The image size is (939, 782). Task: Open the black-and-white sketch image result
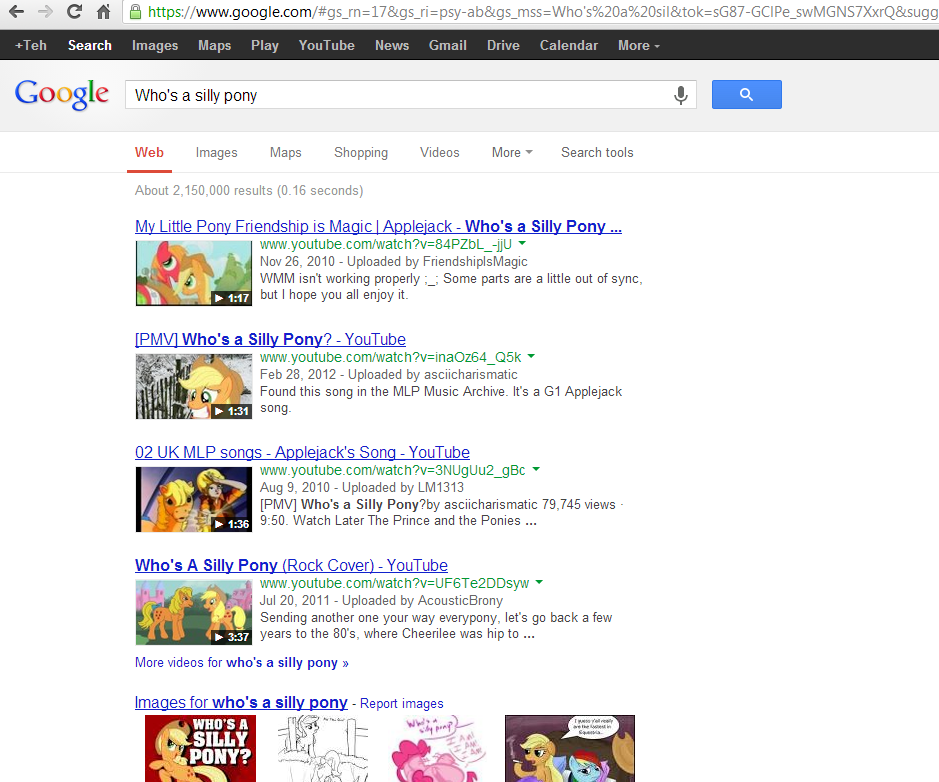(x=323, y=748)
